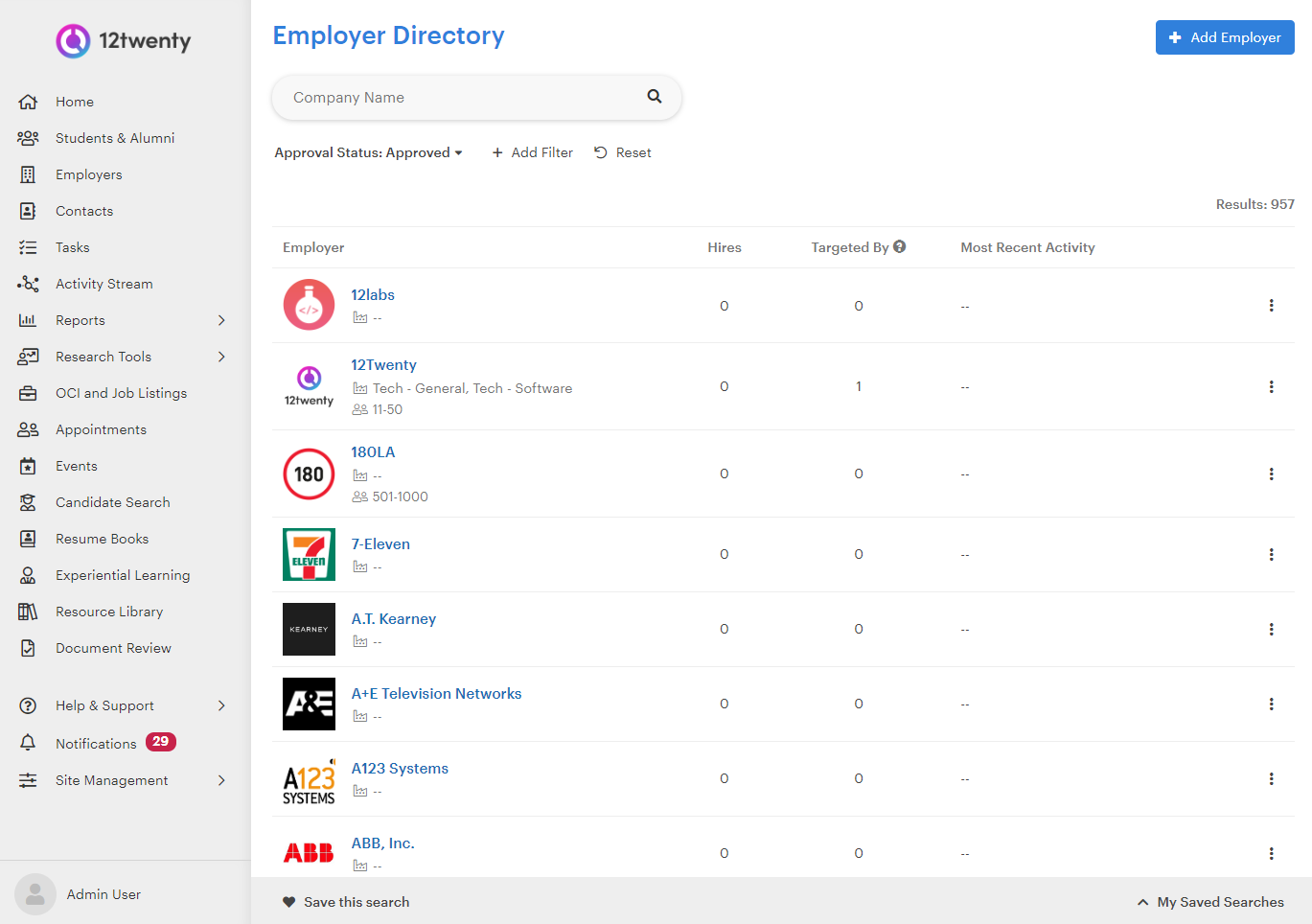Click the notifications count badge 29

point(161,742)
